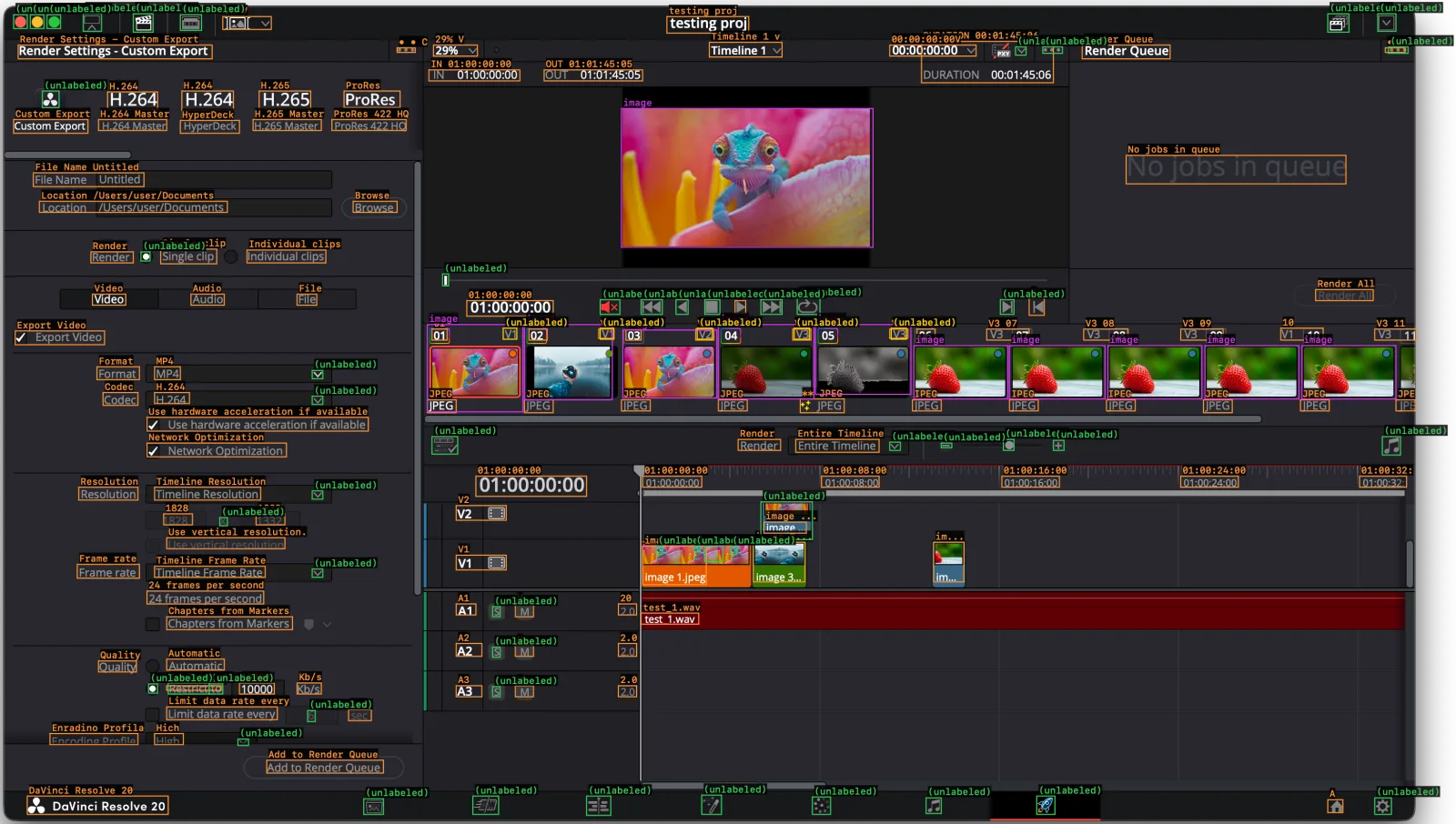Screen dimensions: 1456x824
Task: Mute track A2 with its M button
Action: pyautogui.click(x=524, y=652)
